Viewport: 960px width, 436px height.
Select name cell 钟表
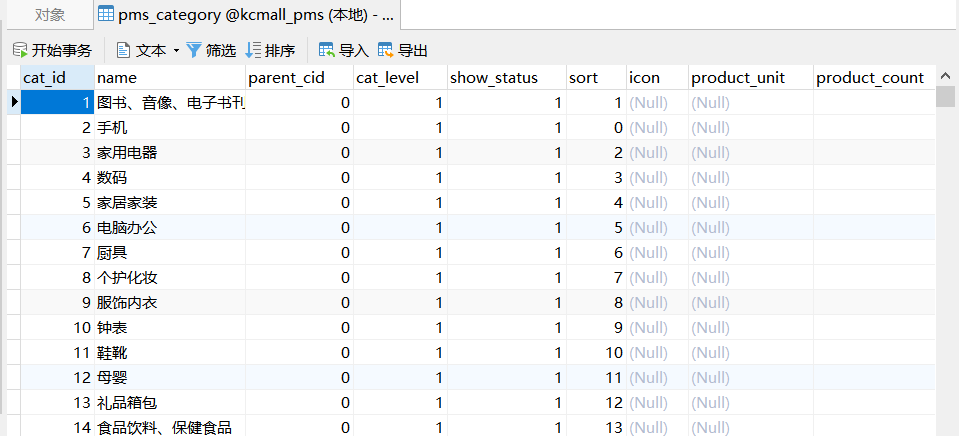click(170, 328)
